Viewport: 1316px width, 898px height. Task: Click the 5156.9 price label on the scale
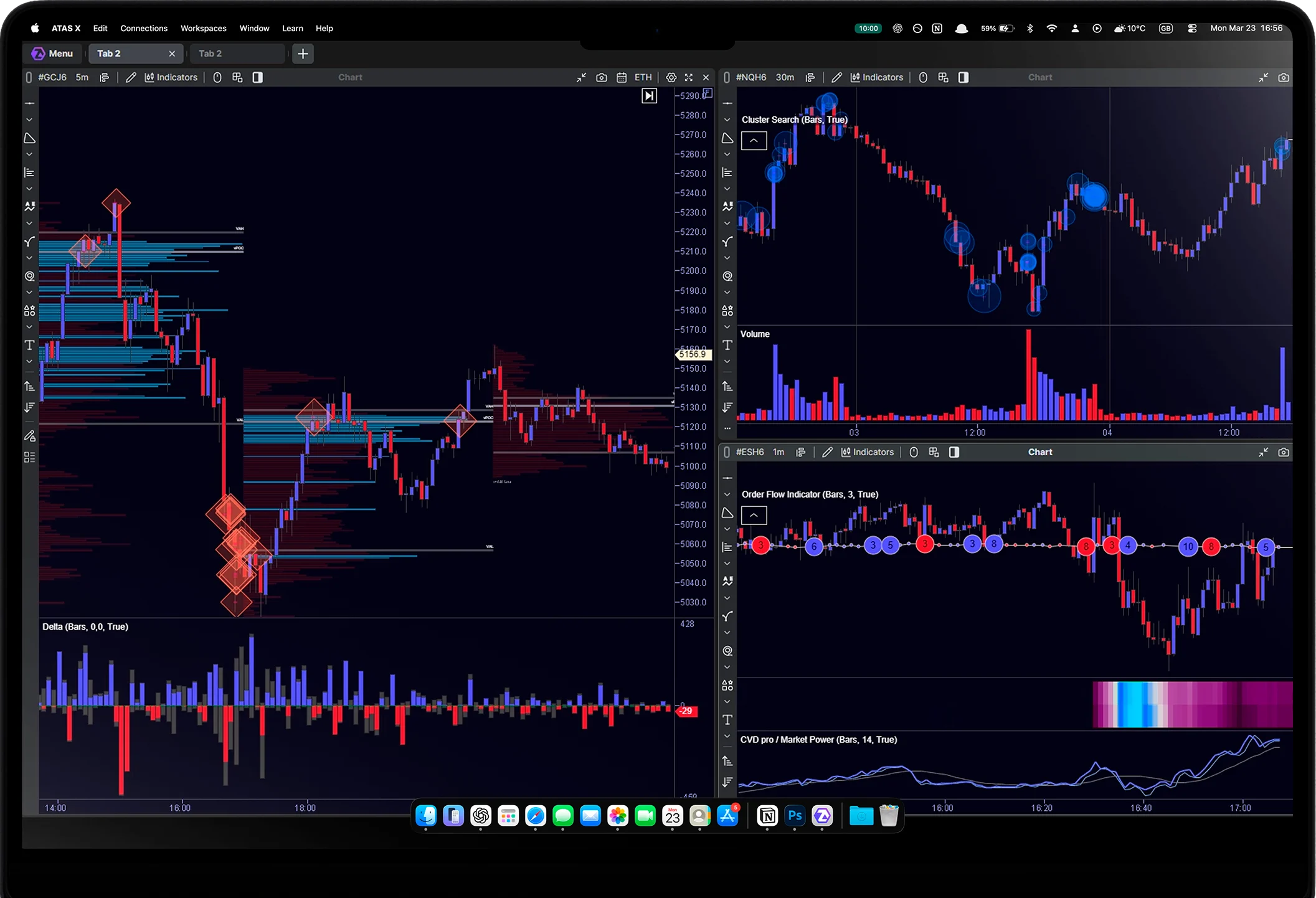coord(693,354)
